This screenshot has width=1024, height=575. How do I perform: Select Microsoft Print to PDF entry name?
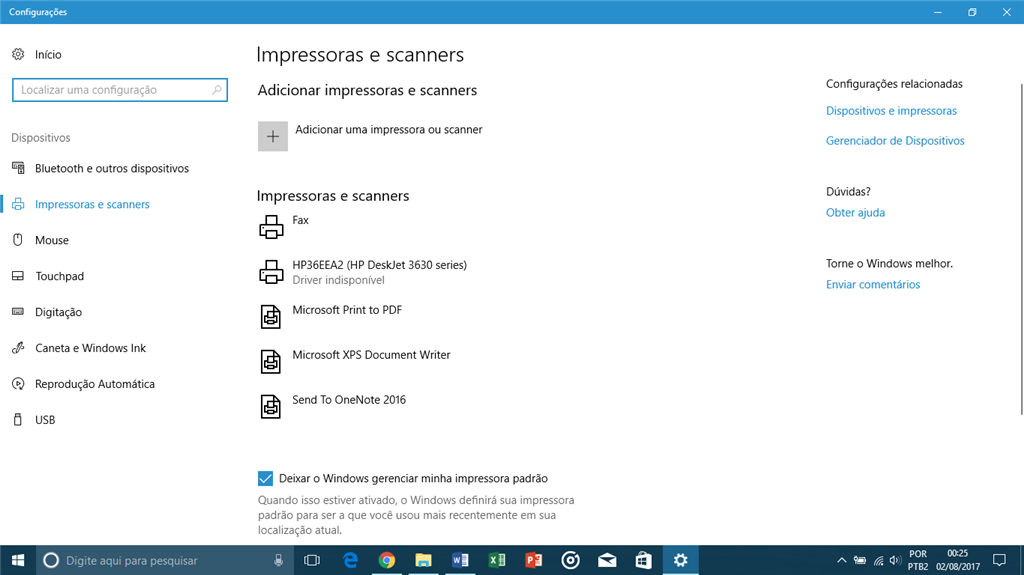point(347,310)
